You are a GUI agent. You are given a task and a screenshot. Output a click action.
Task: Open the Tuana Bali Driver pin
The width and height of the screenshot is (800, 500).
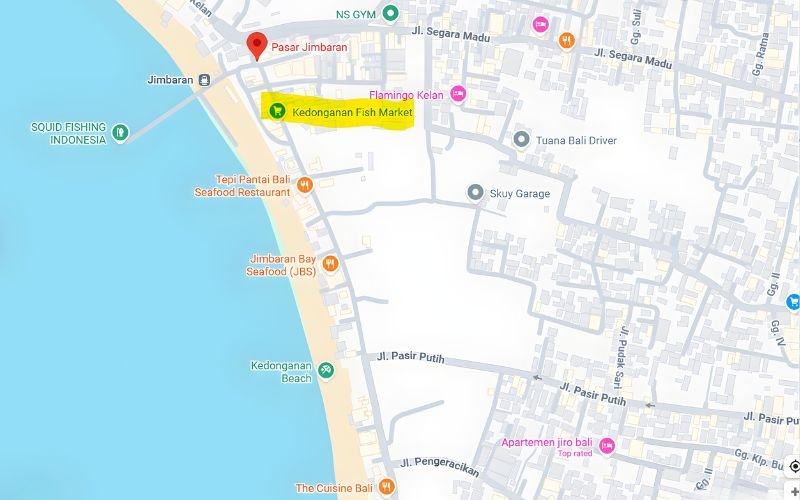(521, 139)
